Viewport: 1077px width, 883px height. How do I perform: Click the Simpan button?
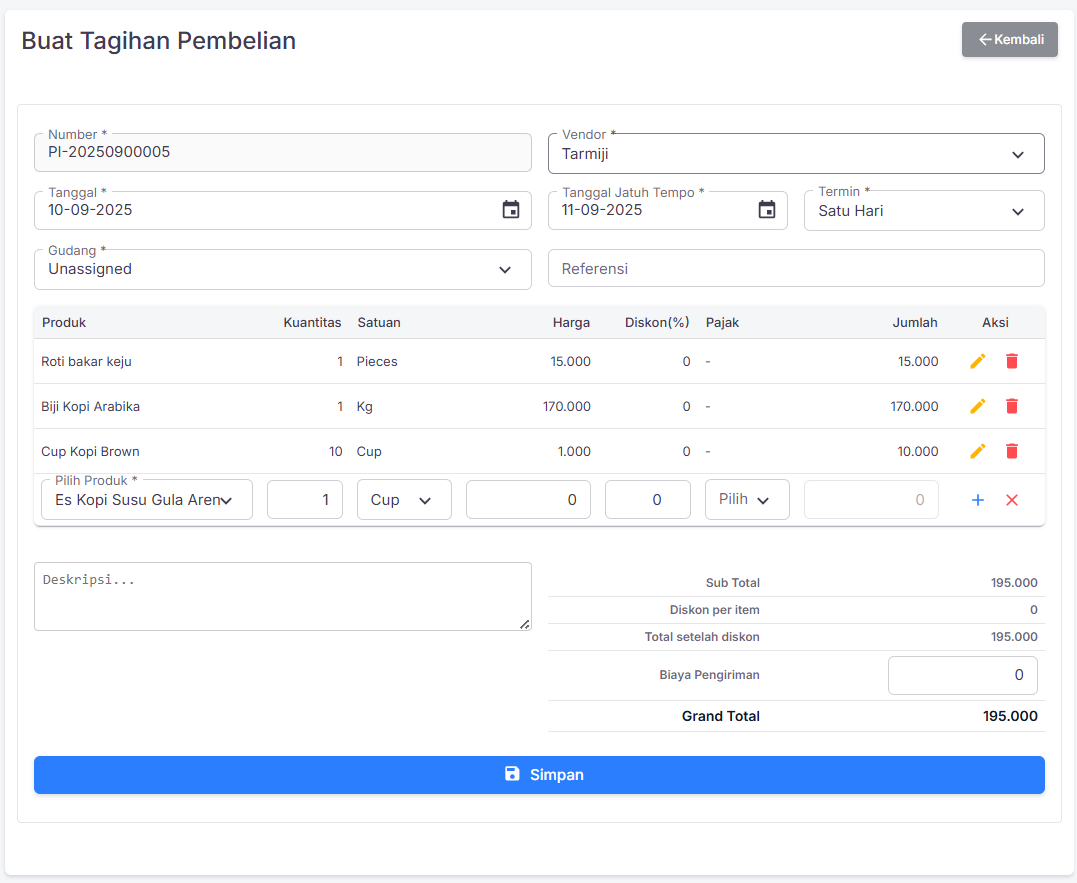point(539,775)
